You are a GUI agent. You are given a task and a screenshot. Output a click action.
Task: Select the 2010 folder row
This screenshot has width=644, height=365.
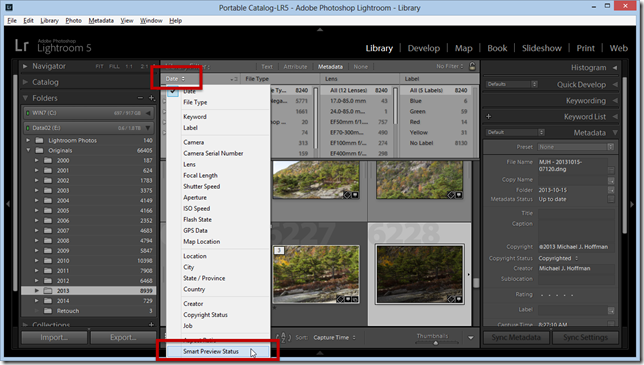(x=88, y=261)
